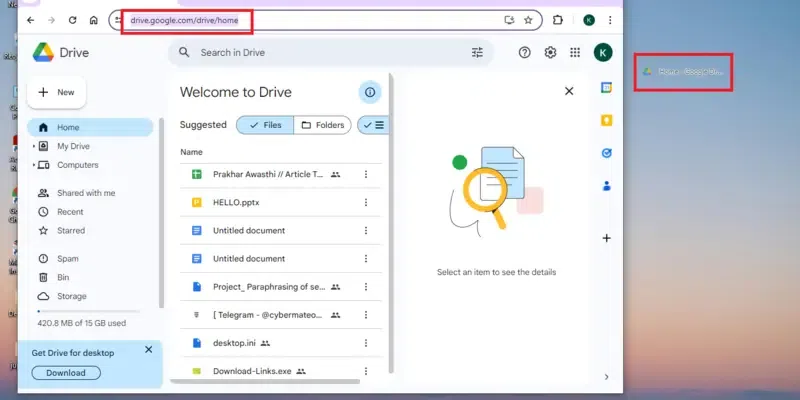Hide side panel with chevron arrow
Viewport: 800px width, 400px height.
(x=606, y=377)
